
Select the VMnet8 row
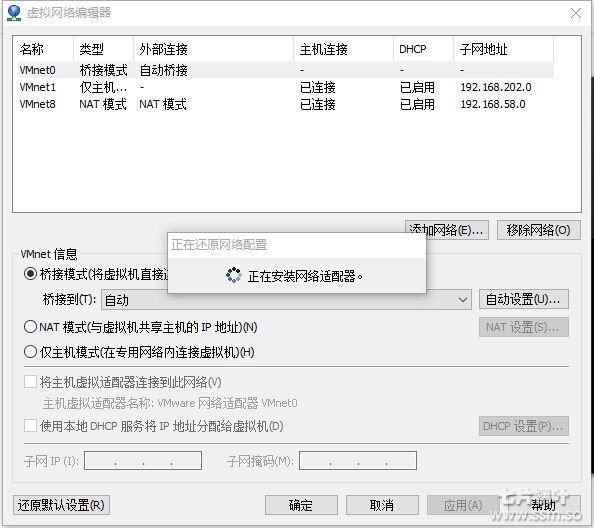(x=286, y=104)
